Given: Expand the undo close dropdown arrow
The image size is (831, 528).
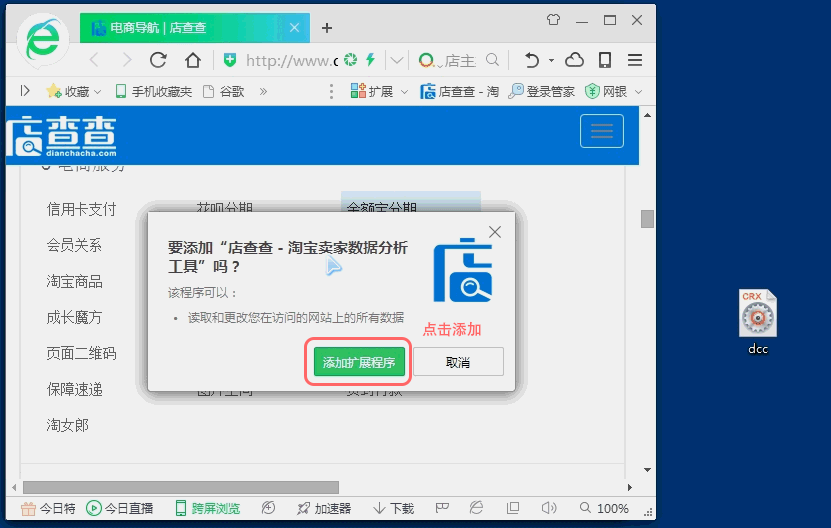Looking at the screenshot, I should point(551,60).
